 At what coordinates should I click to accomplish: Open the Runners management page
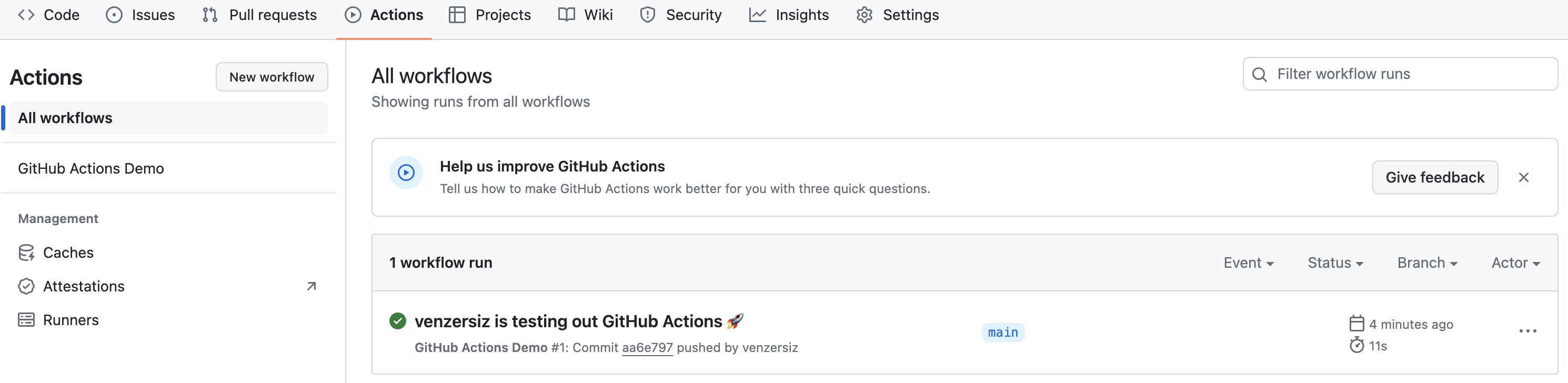coord(71,320)
